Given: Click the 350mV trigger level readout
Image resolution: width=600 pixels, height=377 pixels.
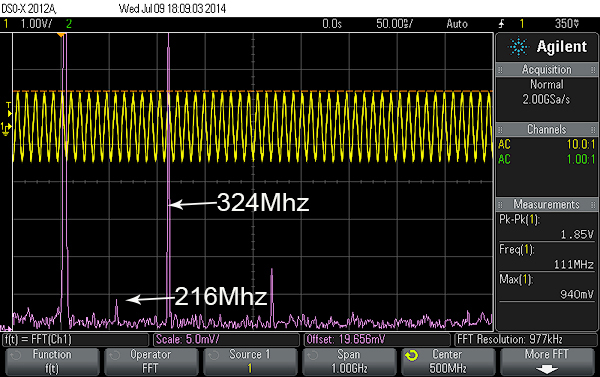Looking at the screenshot, I should pyautogui.click(x=567, y=24).
